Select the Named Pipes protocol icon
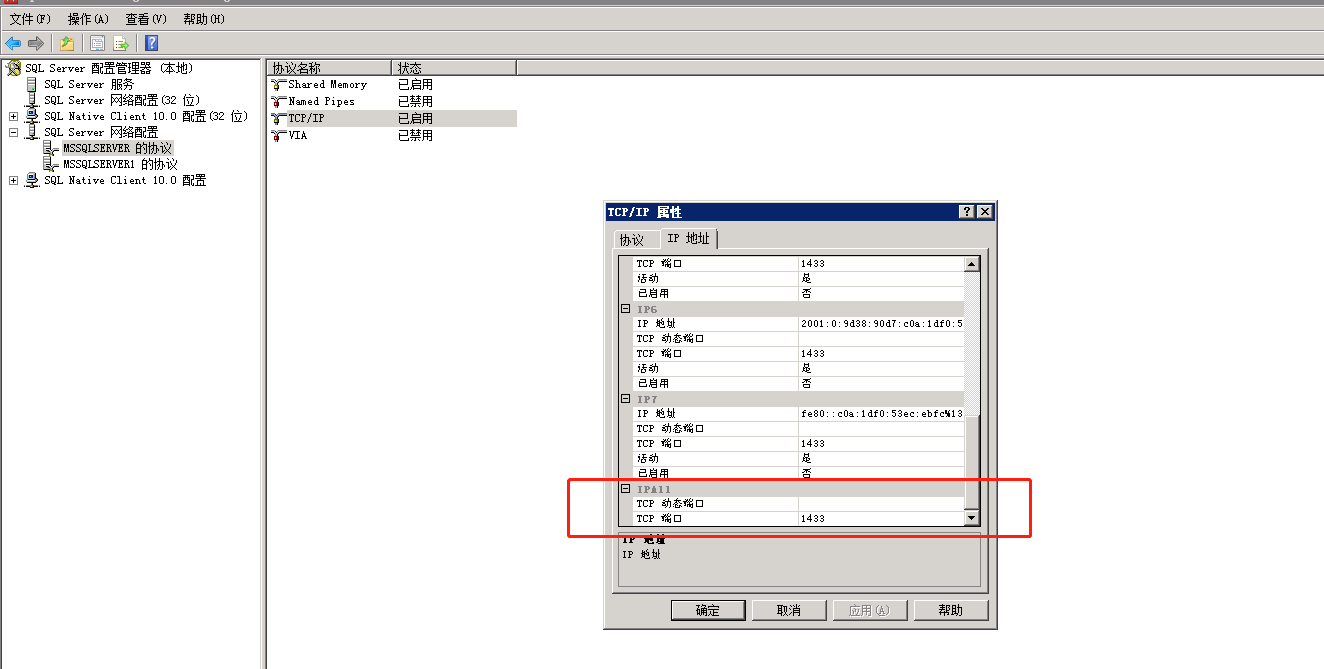Image resolution: width=1324 pixels, height=669 pixels. coord(279,102)
